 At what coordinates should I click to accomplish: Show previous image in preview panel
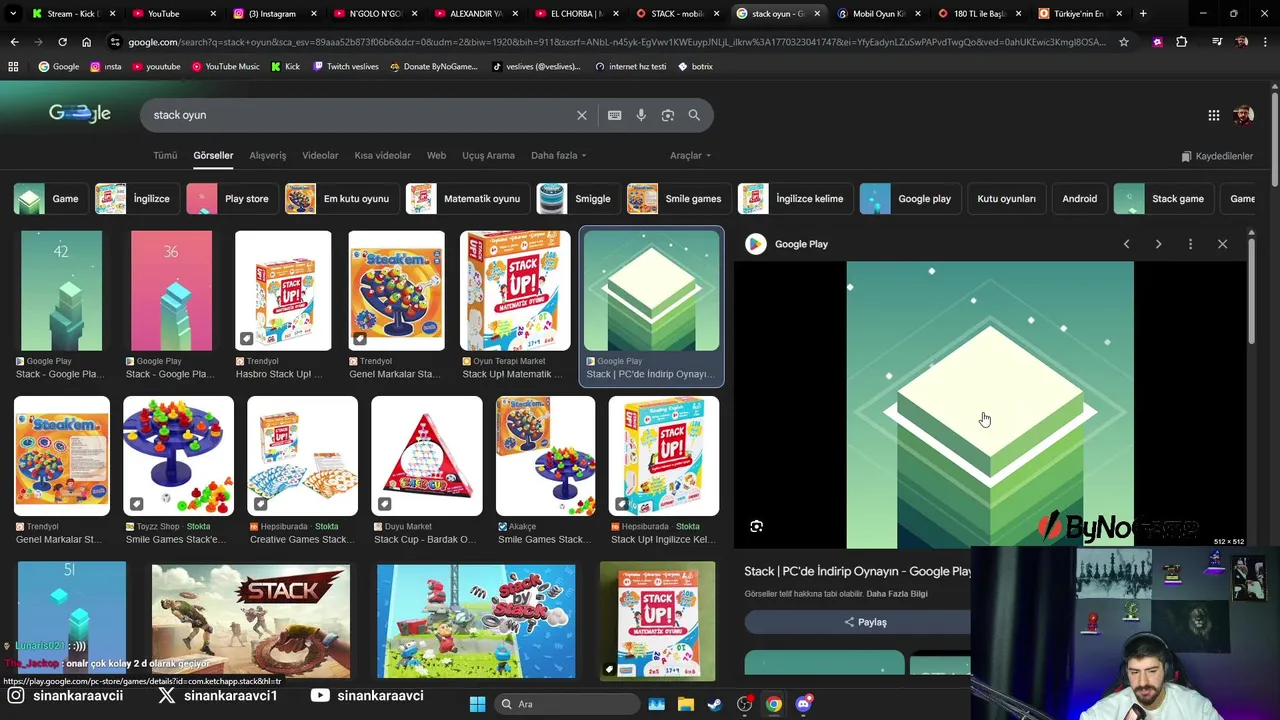pos(1126,244)
